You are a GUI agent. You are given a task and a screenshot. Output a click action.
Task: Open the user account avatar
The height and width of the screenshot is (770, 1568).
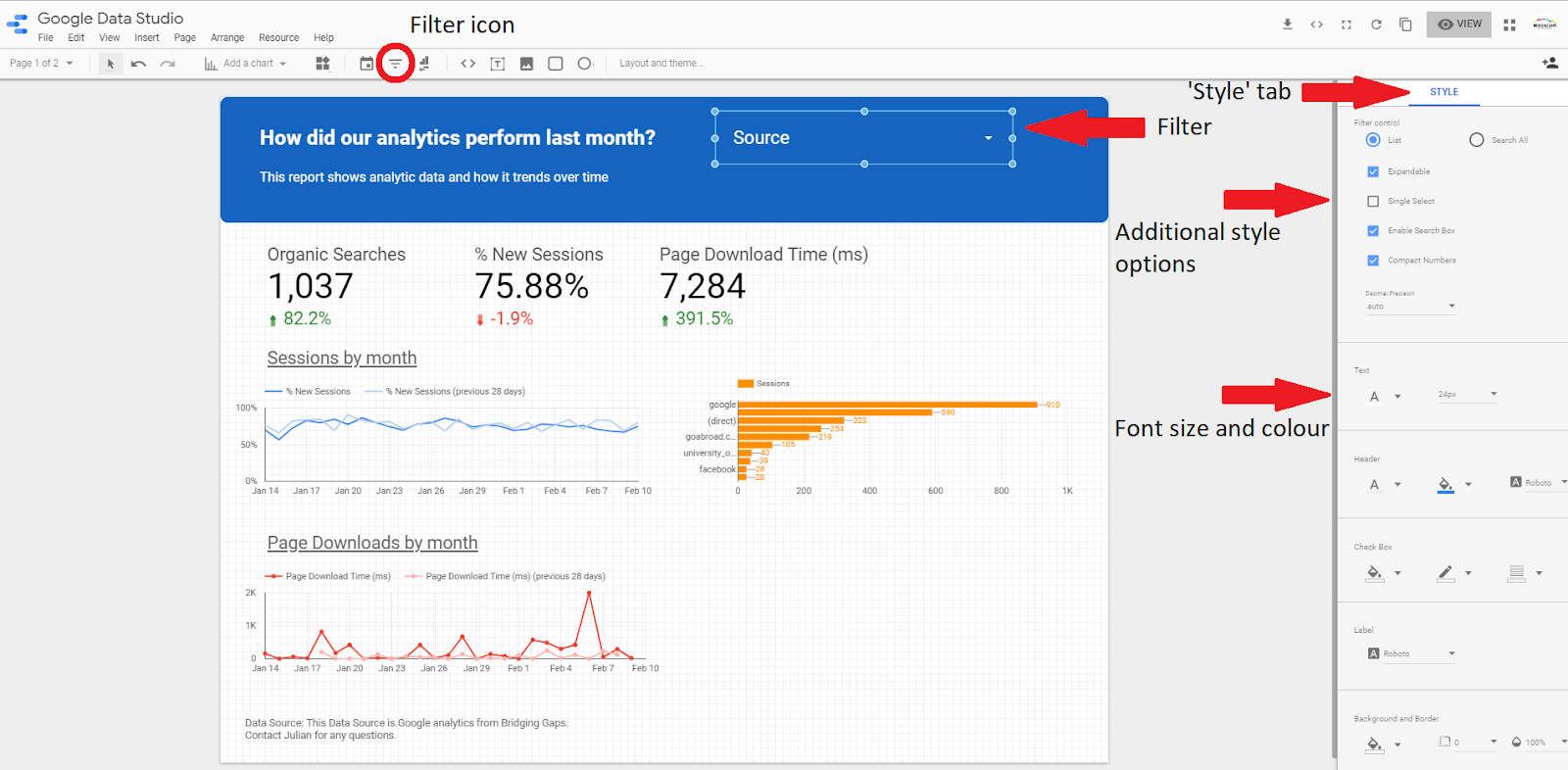tap(1544, 24)
